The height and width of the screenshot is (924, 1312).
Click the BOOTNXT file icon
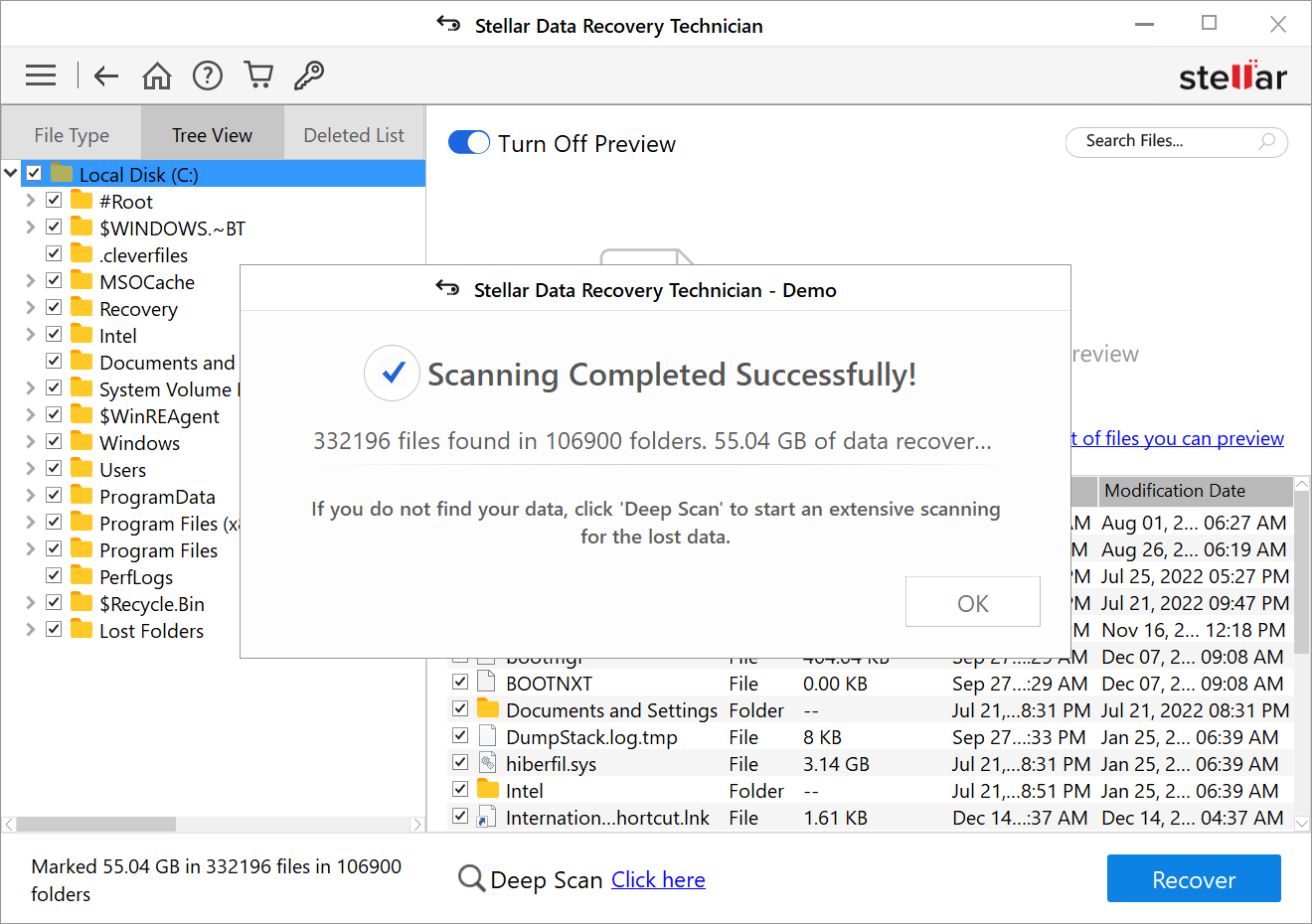pos(487,683)
